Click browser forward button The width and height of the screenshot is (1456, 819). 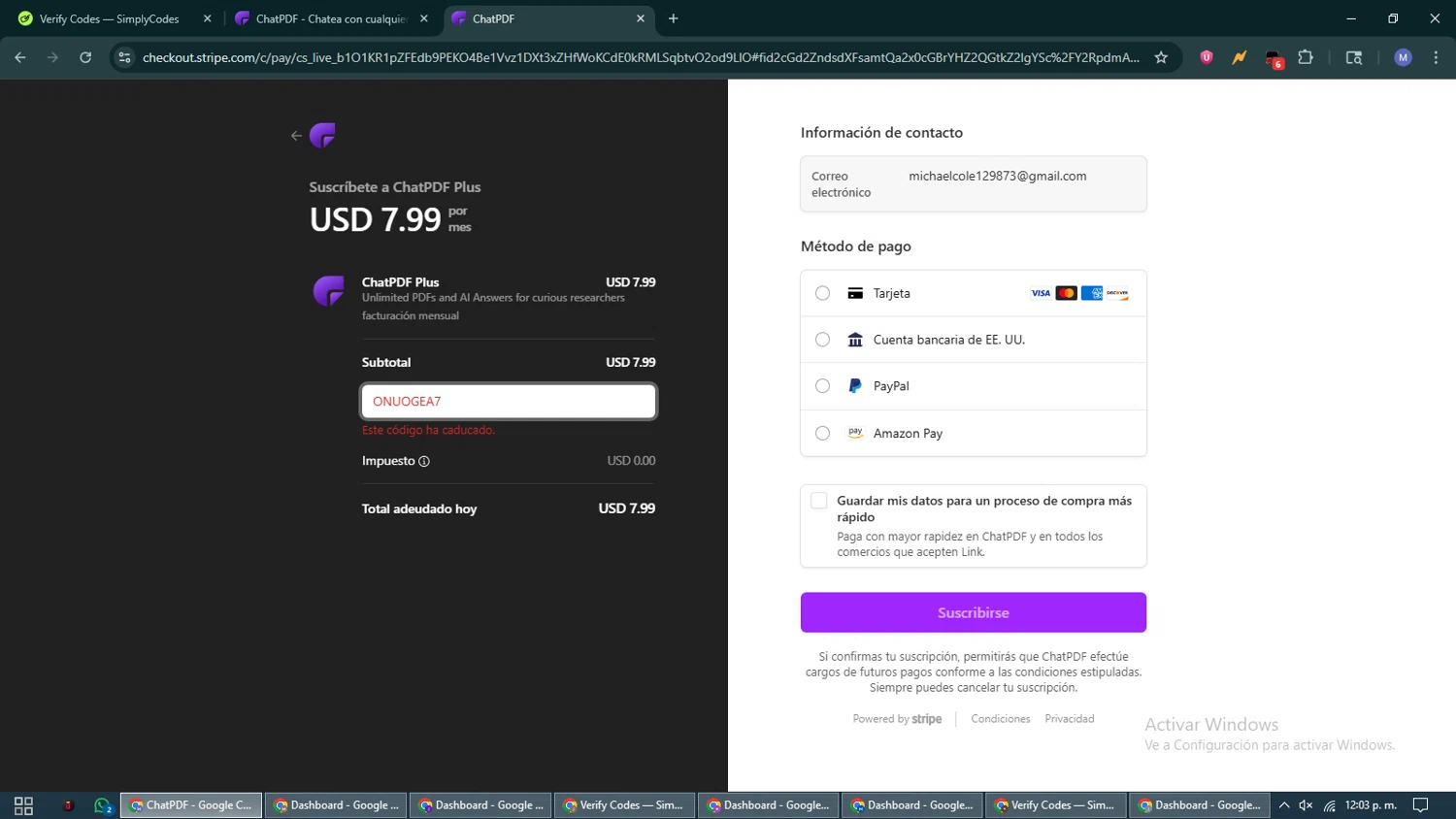tap(53, 57)
